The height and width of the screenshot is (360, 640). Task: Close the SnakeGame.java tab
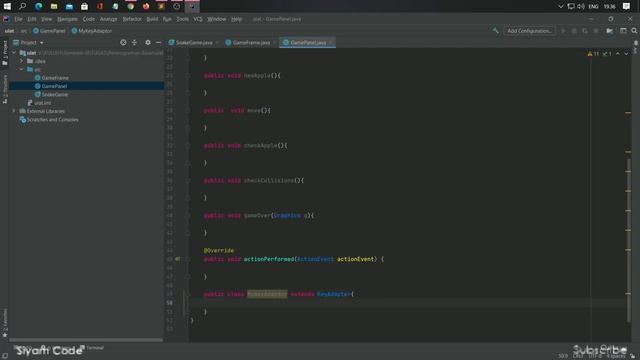(217, 42)
